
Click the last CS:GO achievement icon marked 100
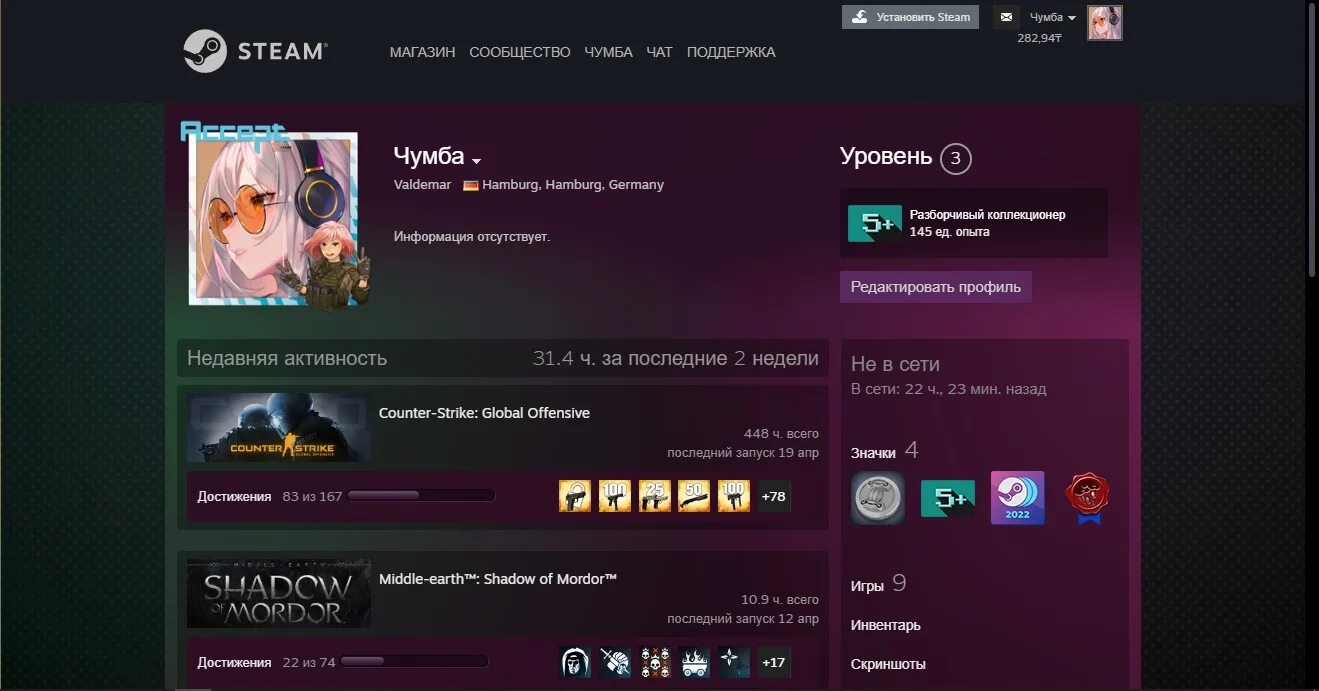pos(734,495)
